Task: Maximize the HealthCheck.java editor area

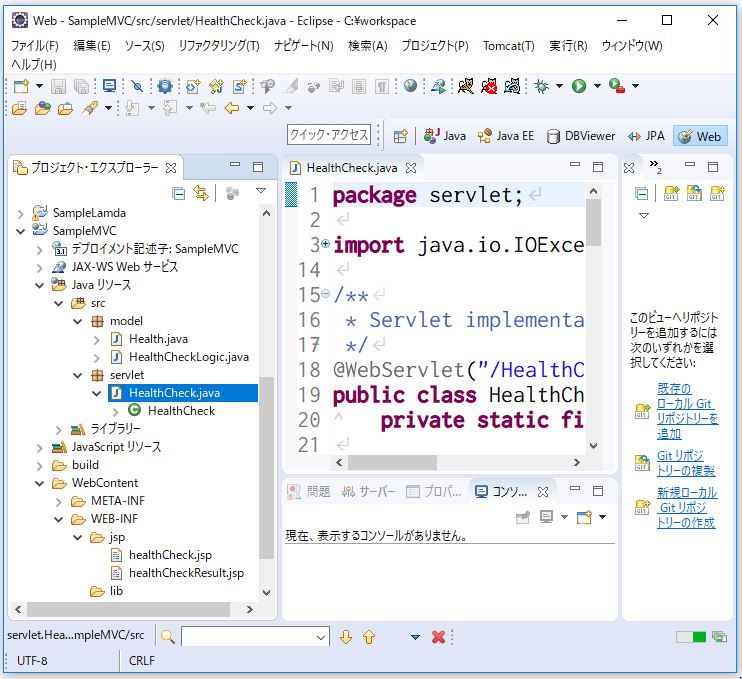Action: click(598, 167)
